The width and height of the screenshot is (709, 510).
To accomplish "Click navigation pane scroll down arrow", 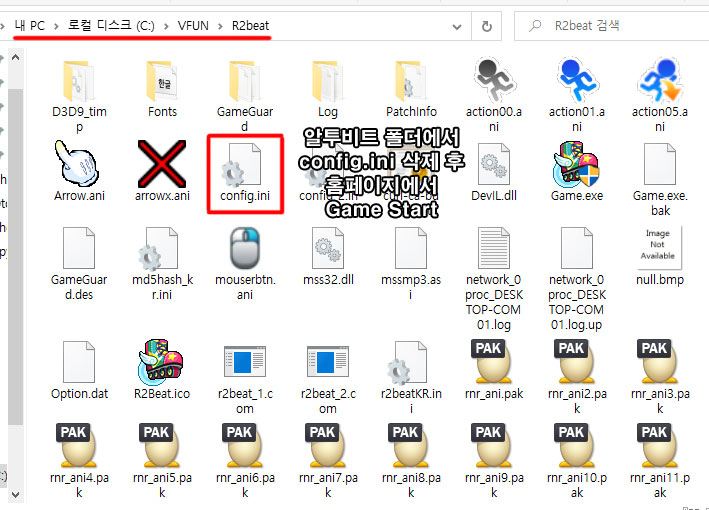I will point(15,494).
